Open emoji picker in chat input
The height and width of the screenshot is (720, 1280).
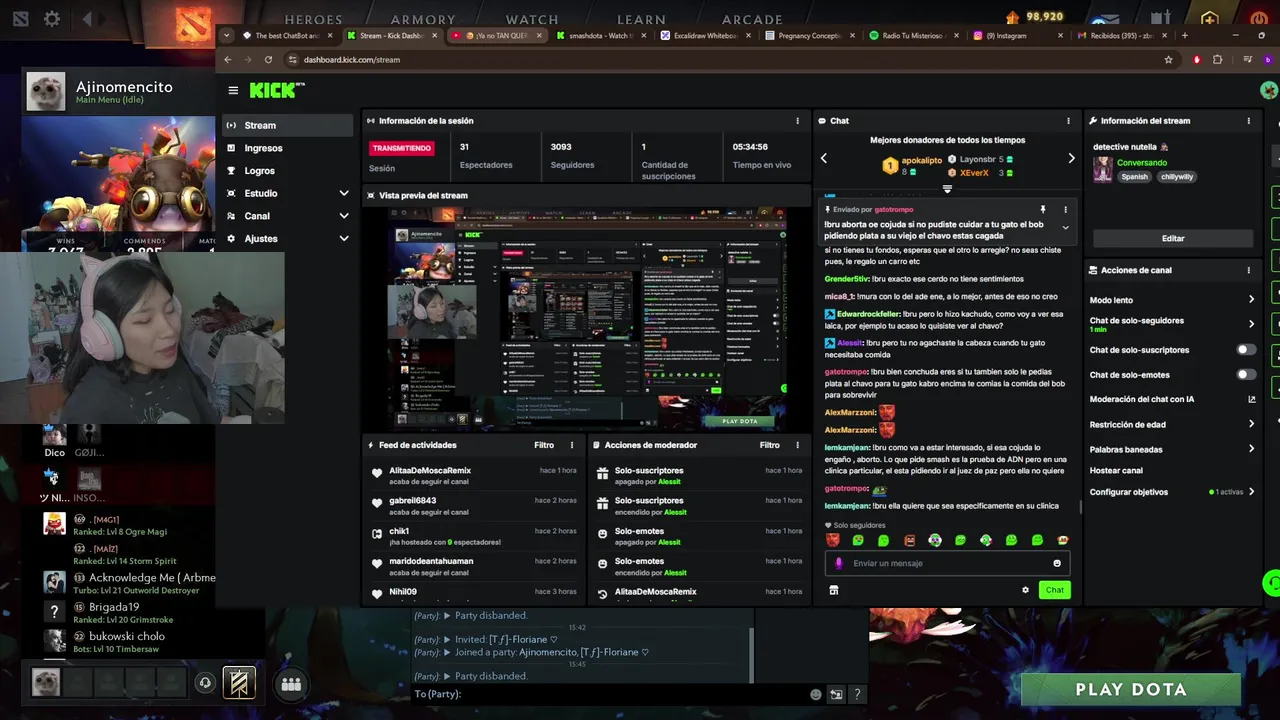(x=1057, y=563)
